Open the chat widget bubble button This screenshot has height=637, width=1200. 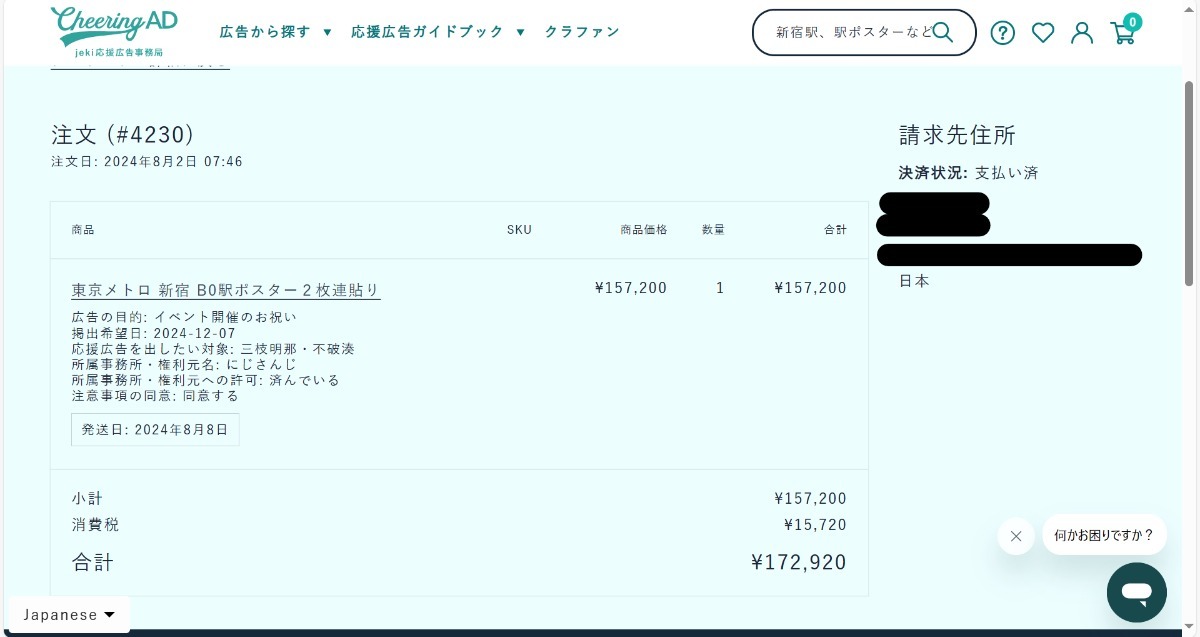tap(1137, 592)
